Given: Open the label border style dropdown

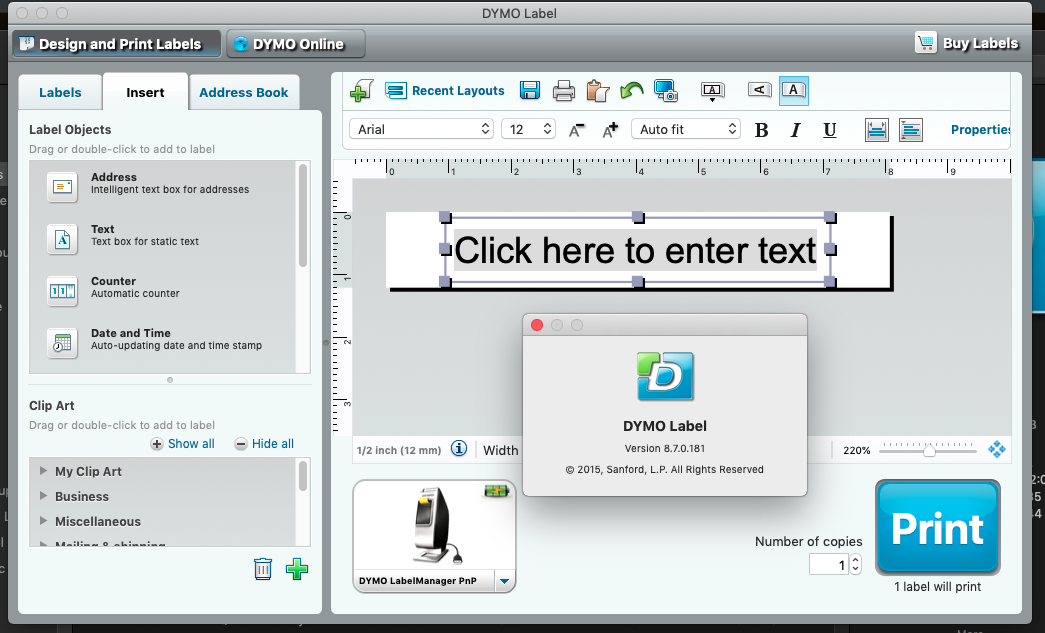Looking at the screenshot, I should pyautogui.click(x=712, y=91).
